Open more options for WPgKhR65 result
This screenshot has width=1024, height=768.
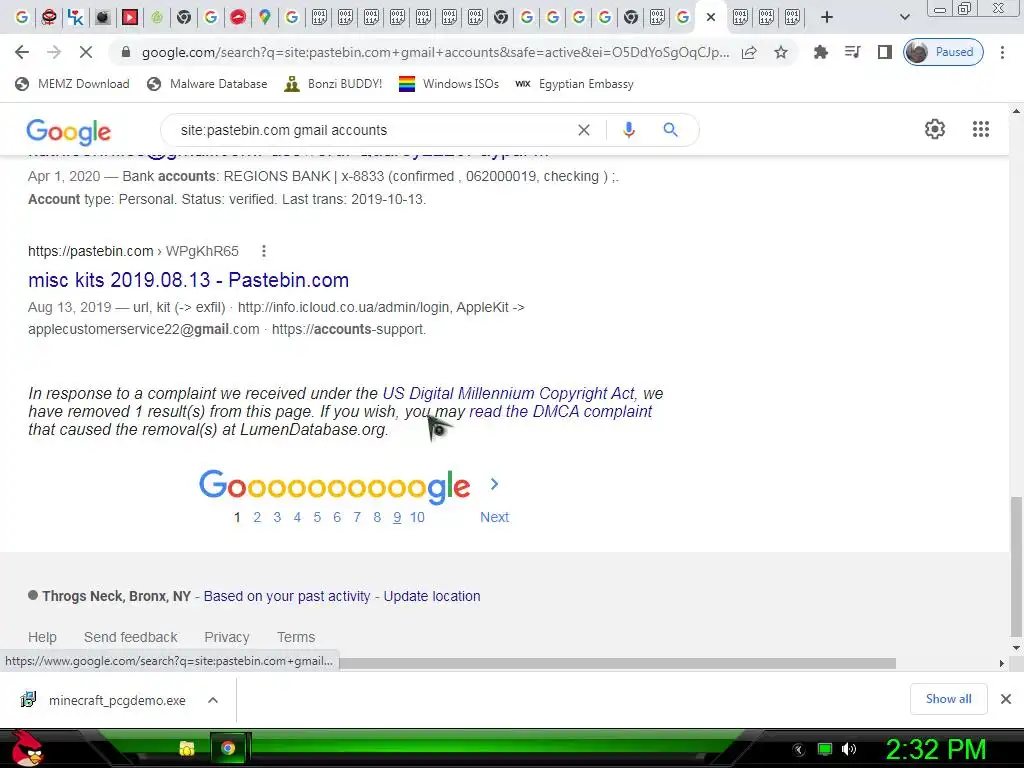pyautogui.click(x=264, y=251)
